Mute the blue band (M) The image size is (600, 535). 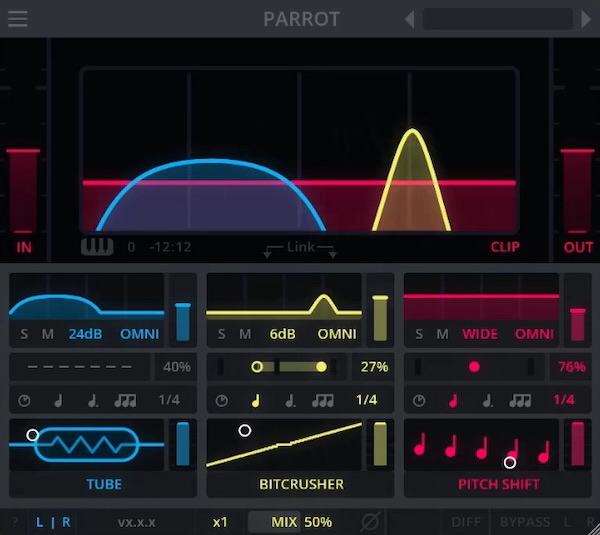47,334
